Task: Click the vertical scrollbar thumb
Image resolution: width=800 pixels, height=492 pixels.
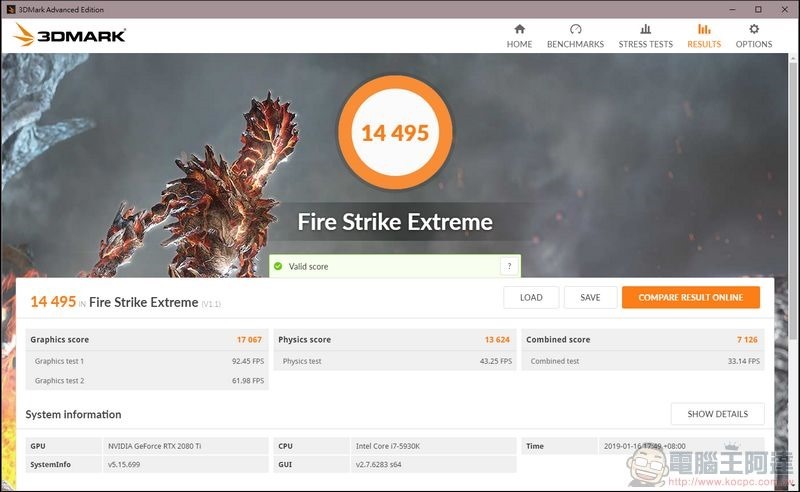Action: pyautogui.click(x=793, y=199)
